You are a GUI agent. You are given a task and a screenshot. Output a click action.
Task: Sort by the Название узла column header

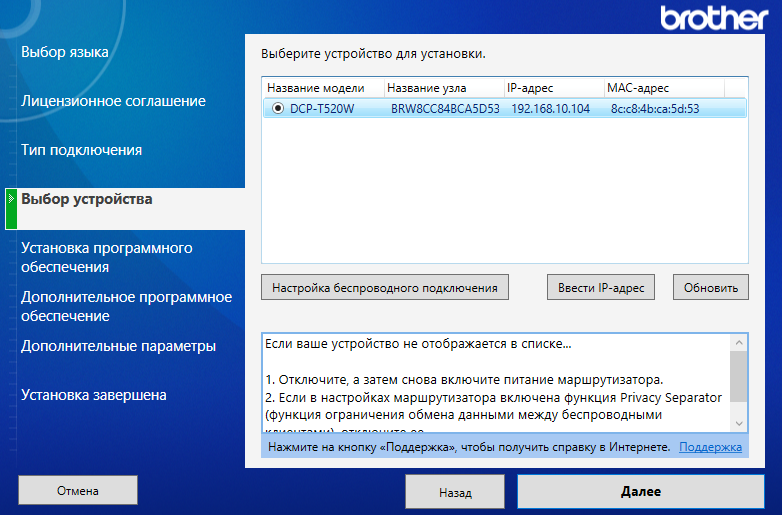(444, 88)
